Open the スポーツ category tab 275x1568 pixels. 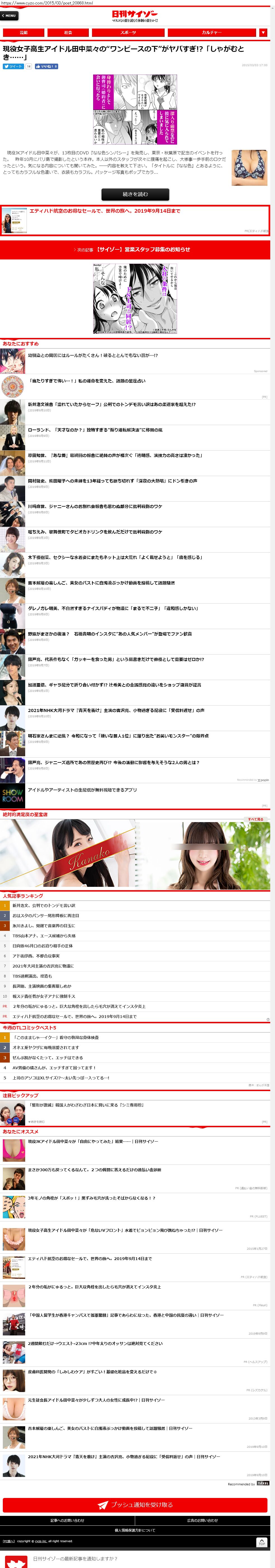[x=128, y=32]
